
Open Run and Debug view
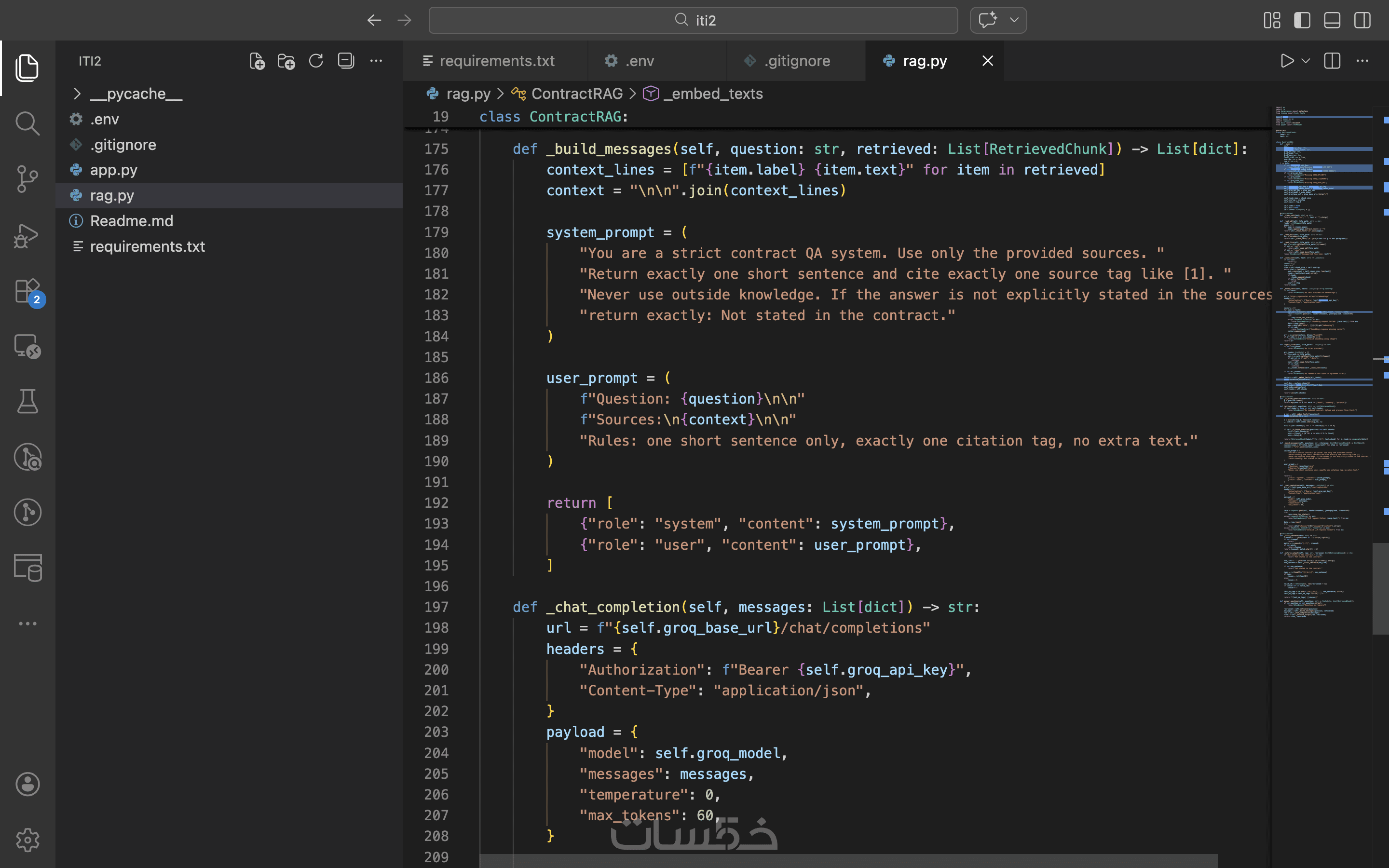(x=27, y=235)
